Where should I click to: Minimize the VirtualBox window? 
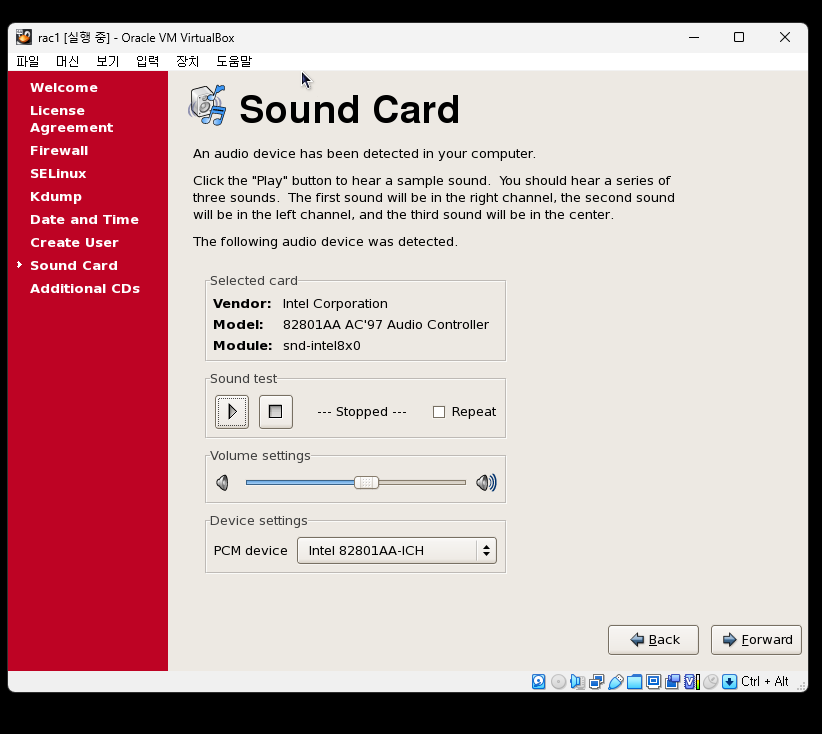click(x=694, y=37)
